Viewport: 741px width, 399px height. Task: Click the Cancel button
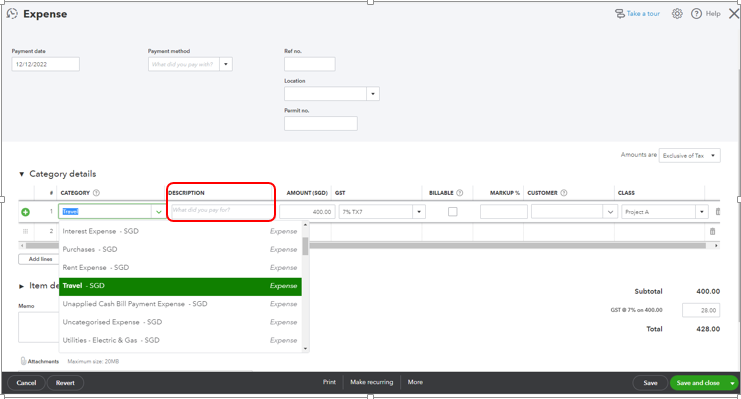click(26, 383)
